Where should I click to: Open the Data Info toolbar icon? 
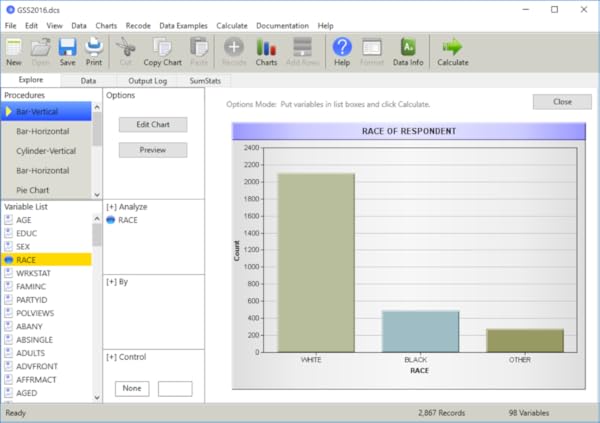click(x=408, y=47)
